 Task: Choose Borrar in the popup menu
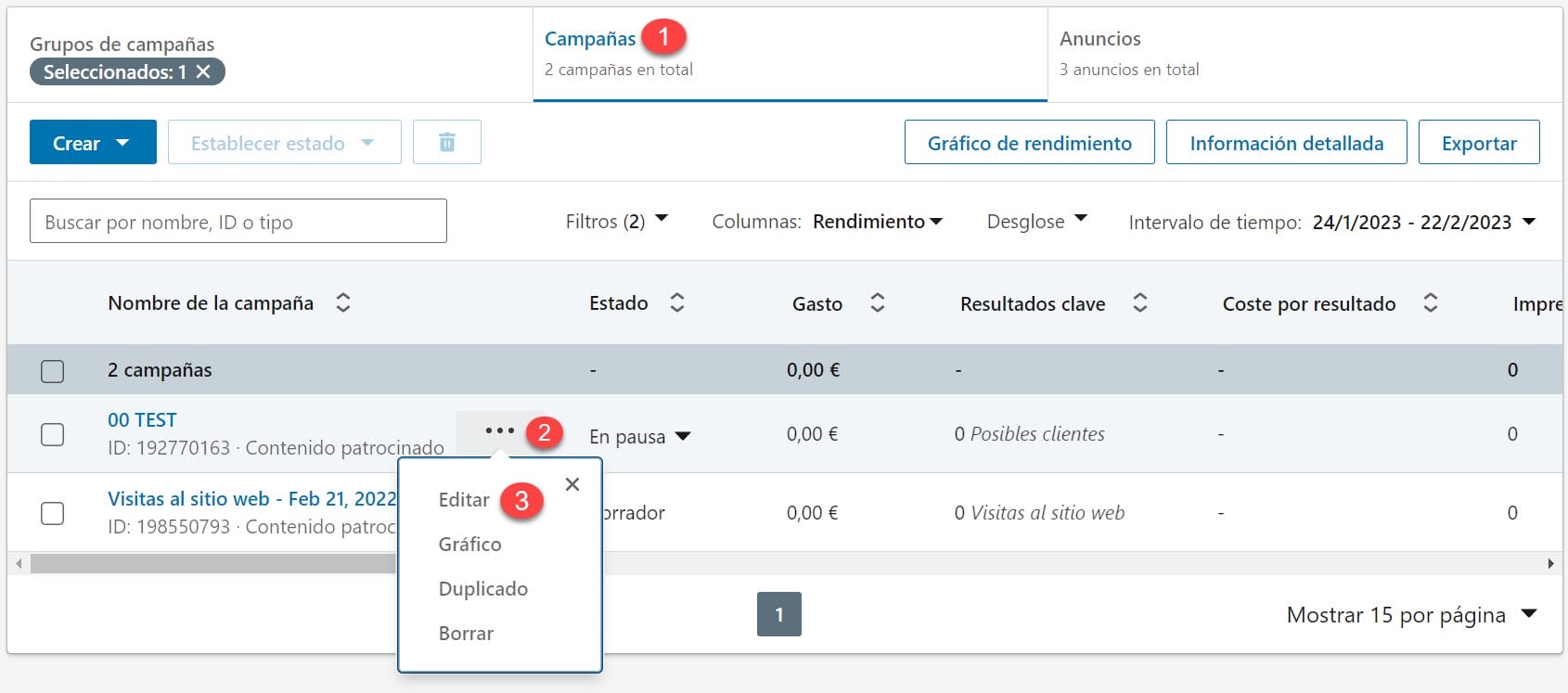466,634
